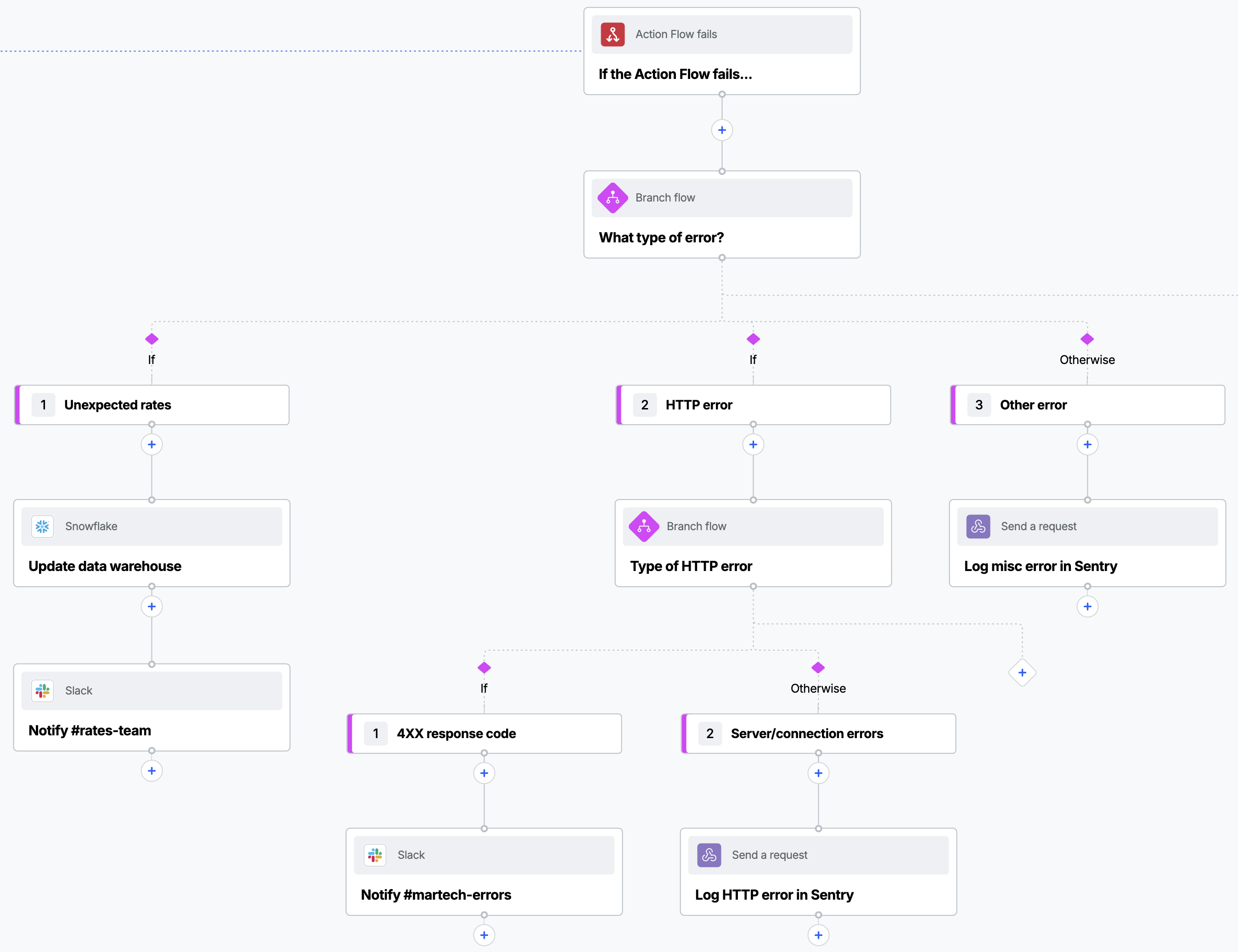1238x952 pixels.
Task: Click the red Action Flow fails icon
Action: coord(612,34)
